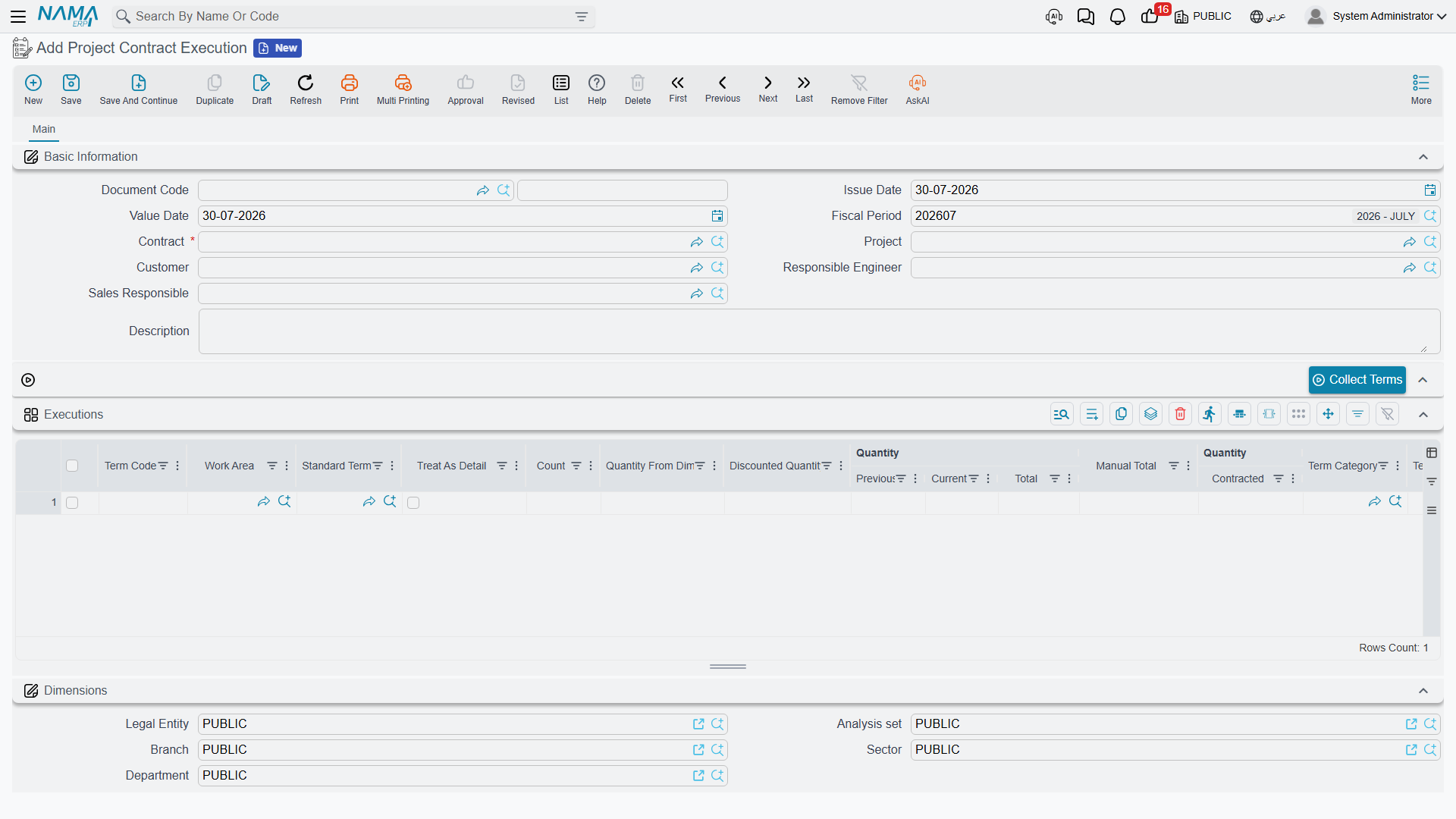Click the Contract field lookup search icon
The height and width of the screenshot is (819, 1456).
717,242
